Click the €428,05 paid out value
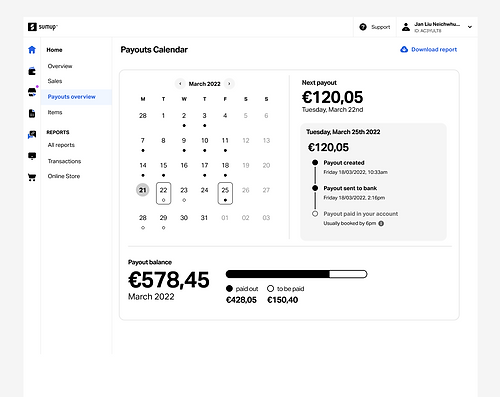Viewport: 500px width, 397px height. [241, 300]
